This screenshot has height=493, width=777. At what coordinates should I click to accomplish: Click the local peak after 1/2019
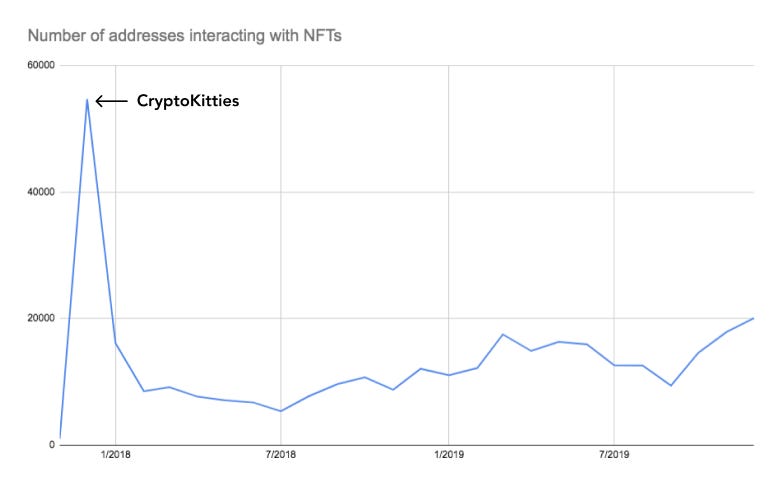coord(503,334)
